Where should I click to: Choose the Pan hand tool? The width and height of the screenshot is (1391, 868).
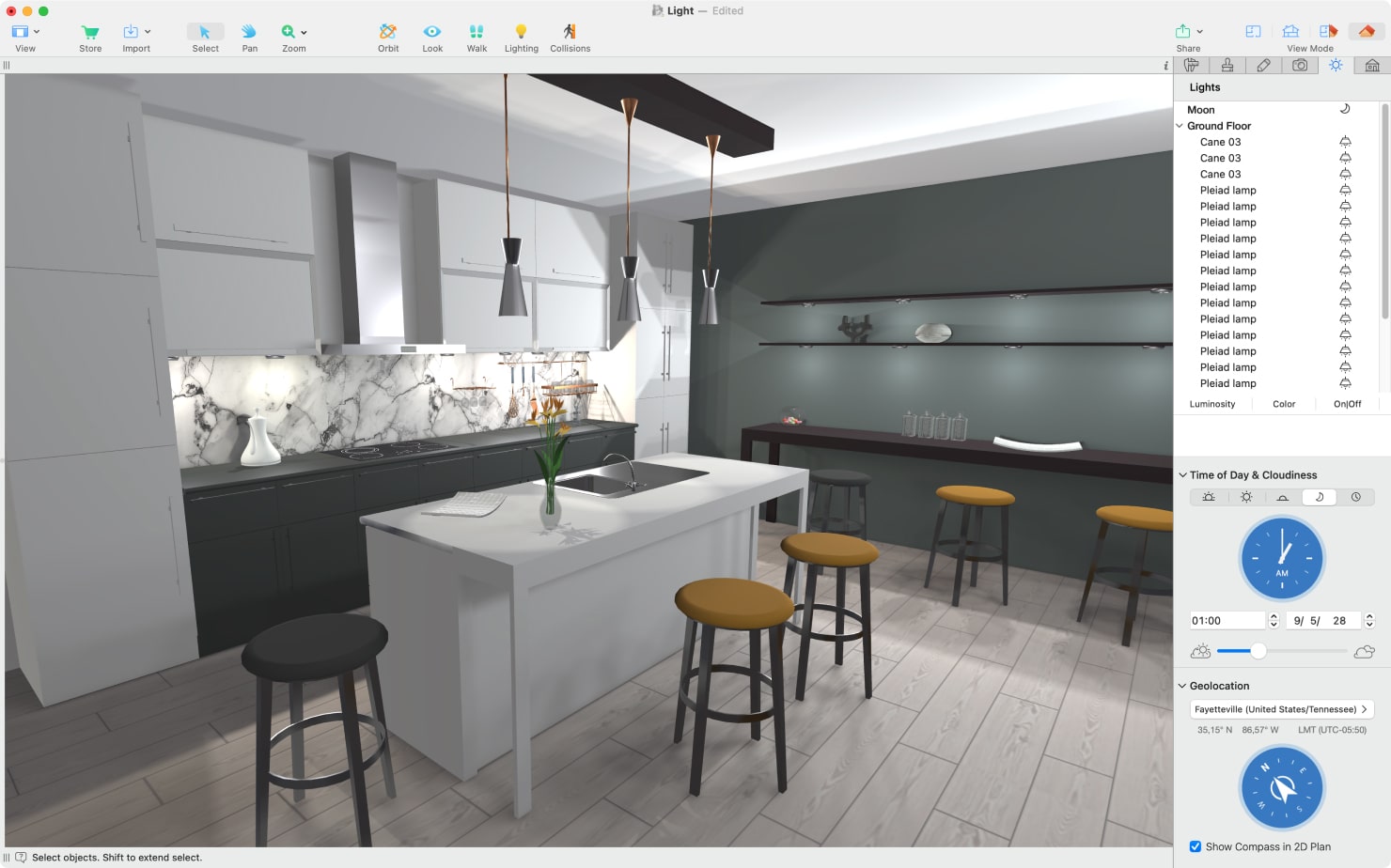[x=249, y=32]
